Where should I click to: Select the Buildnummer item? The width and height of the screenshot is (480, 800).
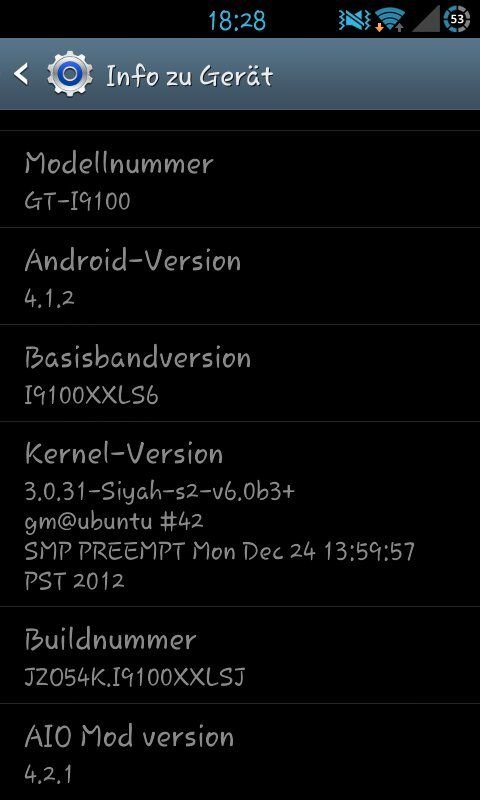click(240, 655)
